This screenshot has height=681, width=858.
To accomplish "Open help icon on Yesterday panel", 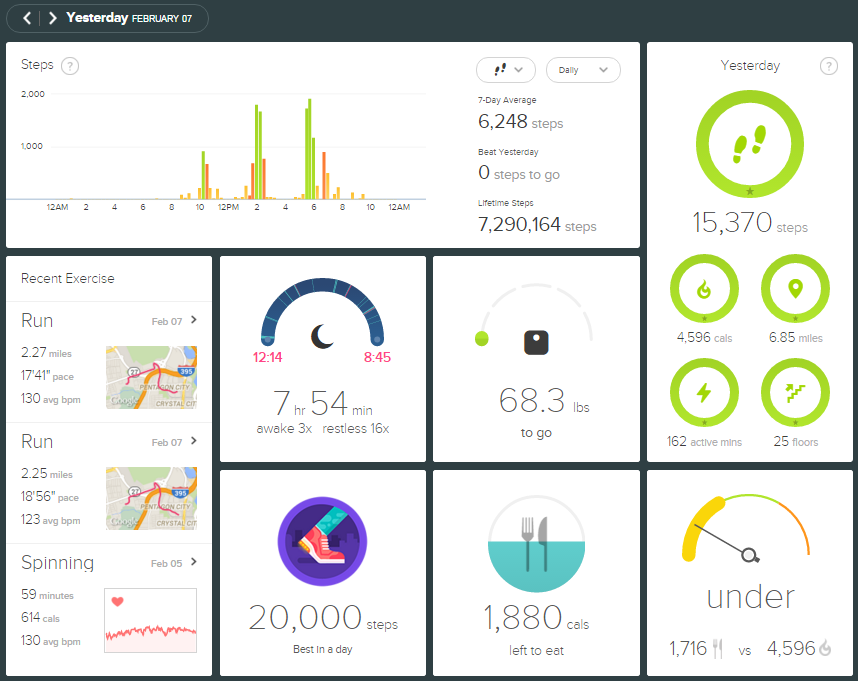I will point(828,66).
